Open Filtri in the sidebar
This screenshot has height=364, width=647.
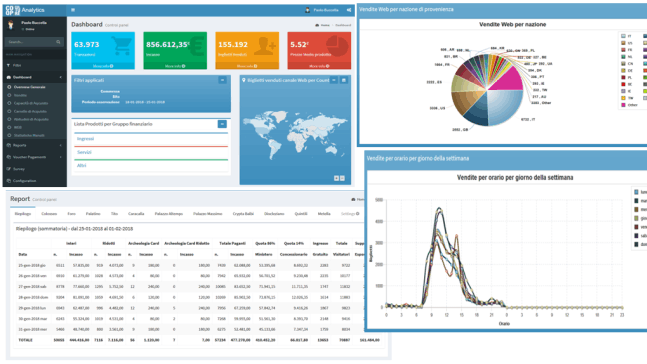tap(17, 65)
